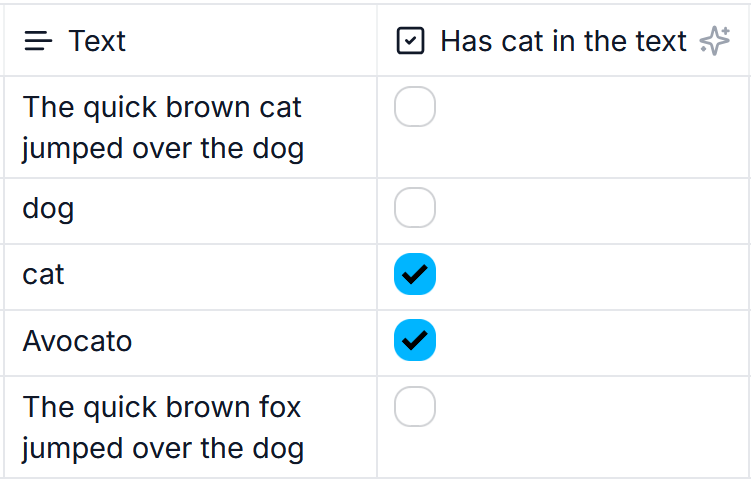751x481 pixels.
Task: Click blank space right of dog row checkbox
Action: coord(594,211)
